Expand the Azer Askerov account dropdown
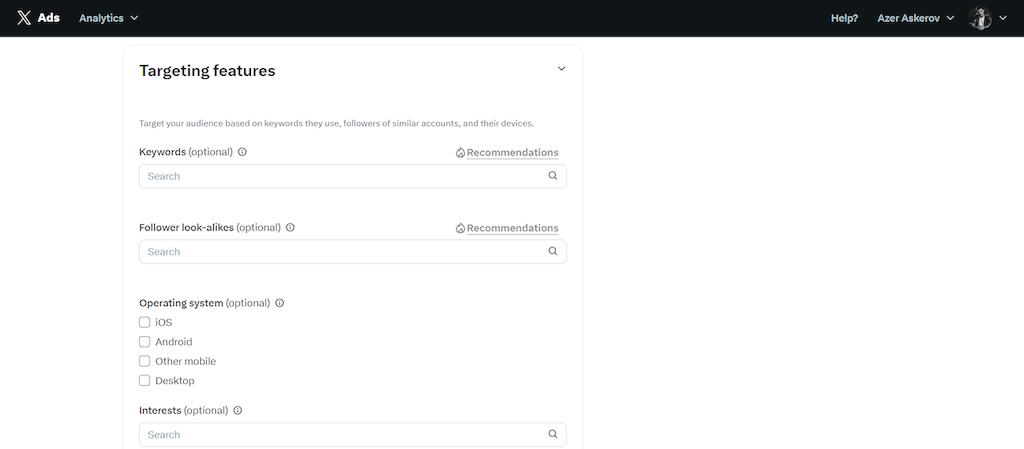Viewport: 1024px width, 449px height. point(916,18)
